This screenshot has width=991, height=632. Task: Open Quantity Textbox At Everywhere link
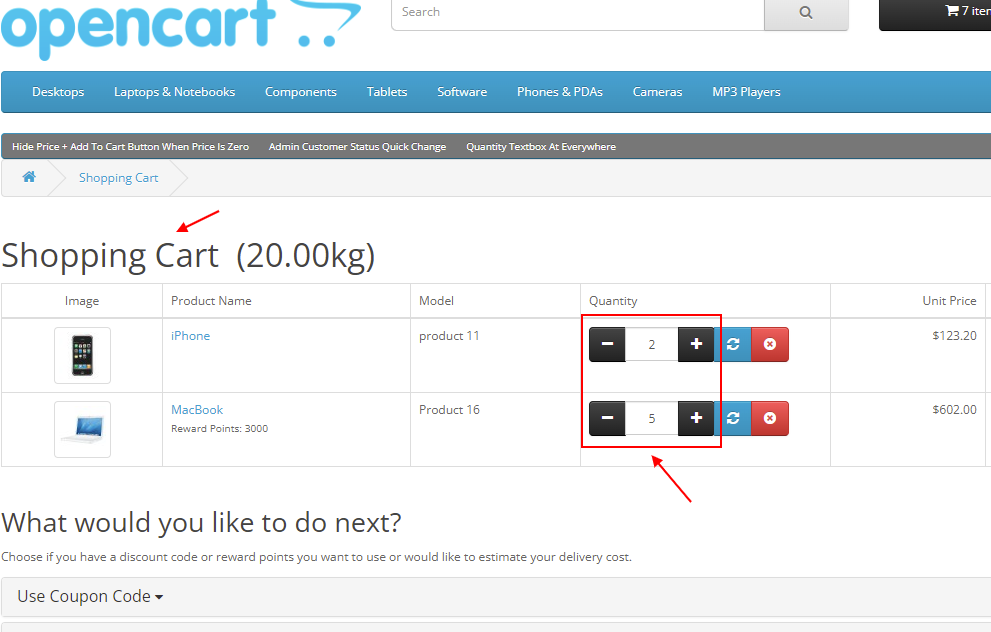point(541,147)
